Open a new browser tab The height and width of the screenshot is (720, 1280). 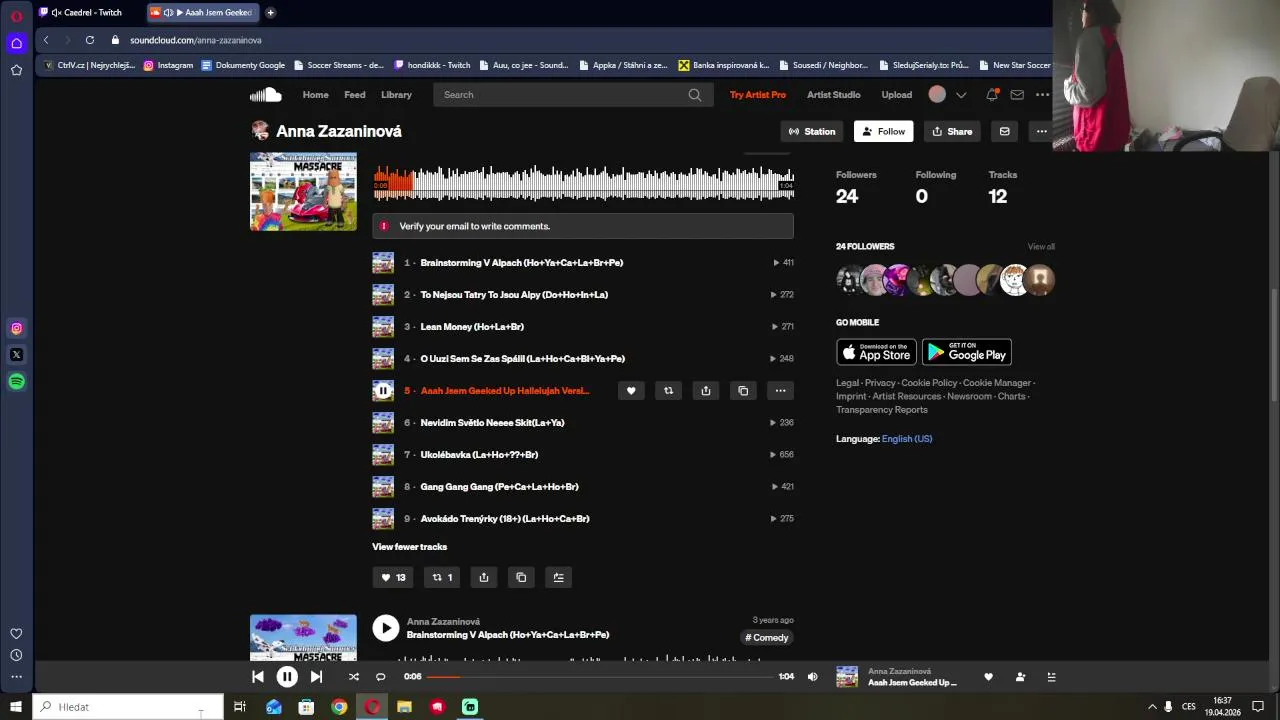coord(270,13)
